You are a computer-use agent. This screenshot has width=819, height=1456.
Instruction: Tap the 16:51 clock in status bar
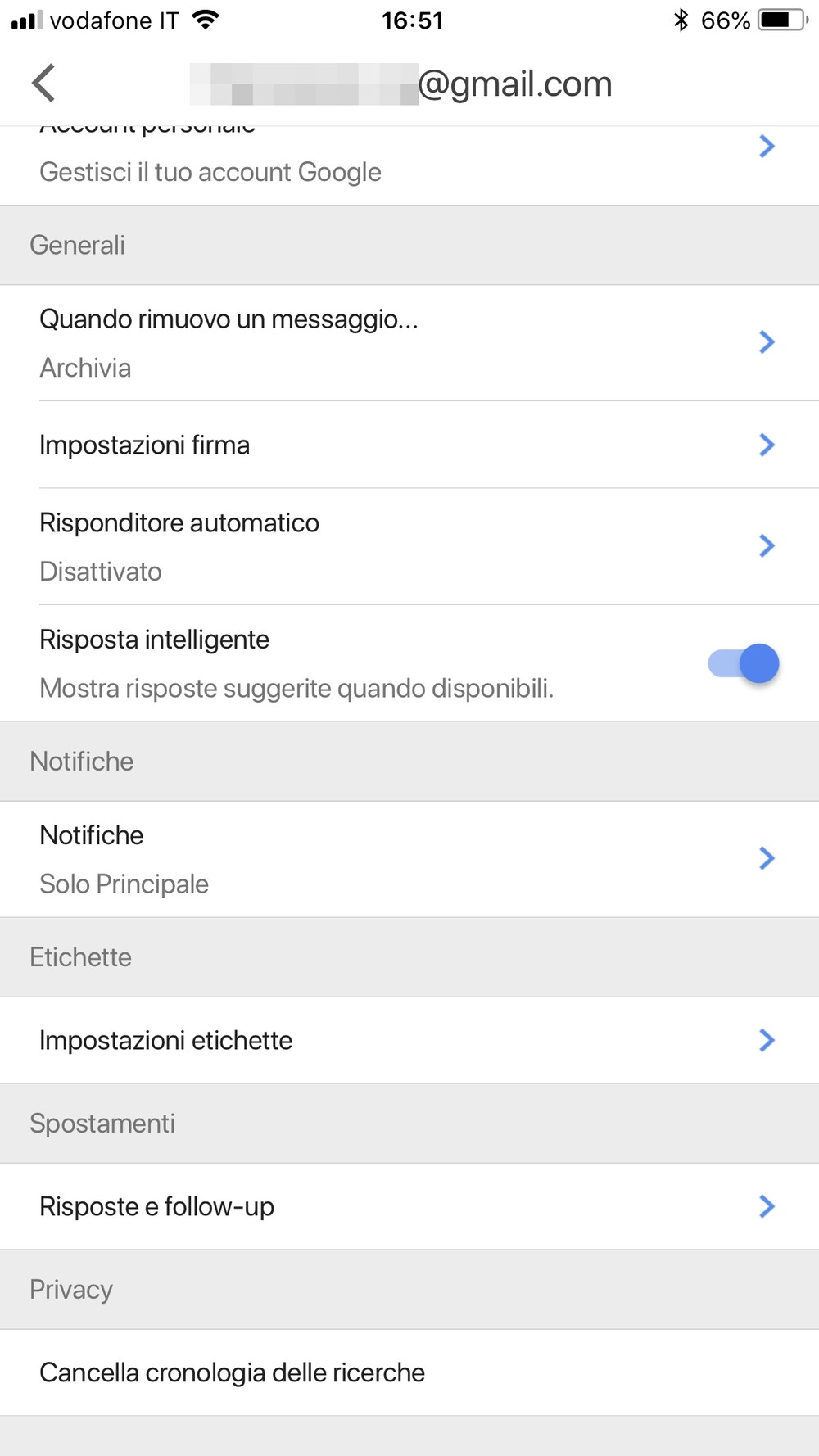[412, 20]
